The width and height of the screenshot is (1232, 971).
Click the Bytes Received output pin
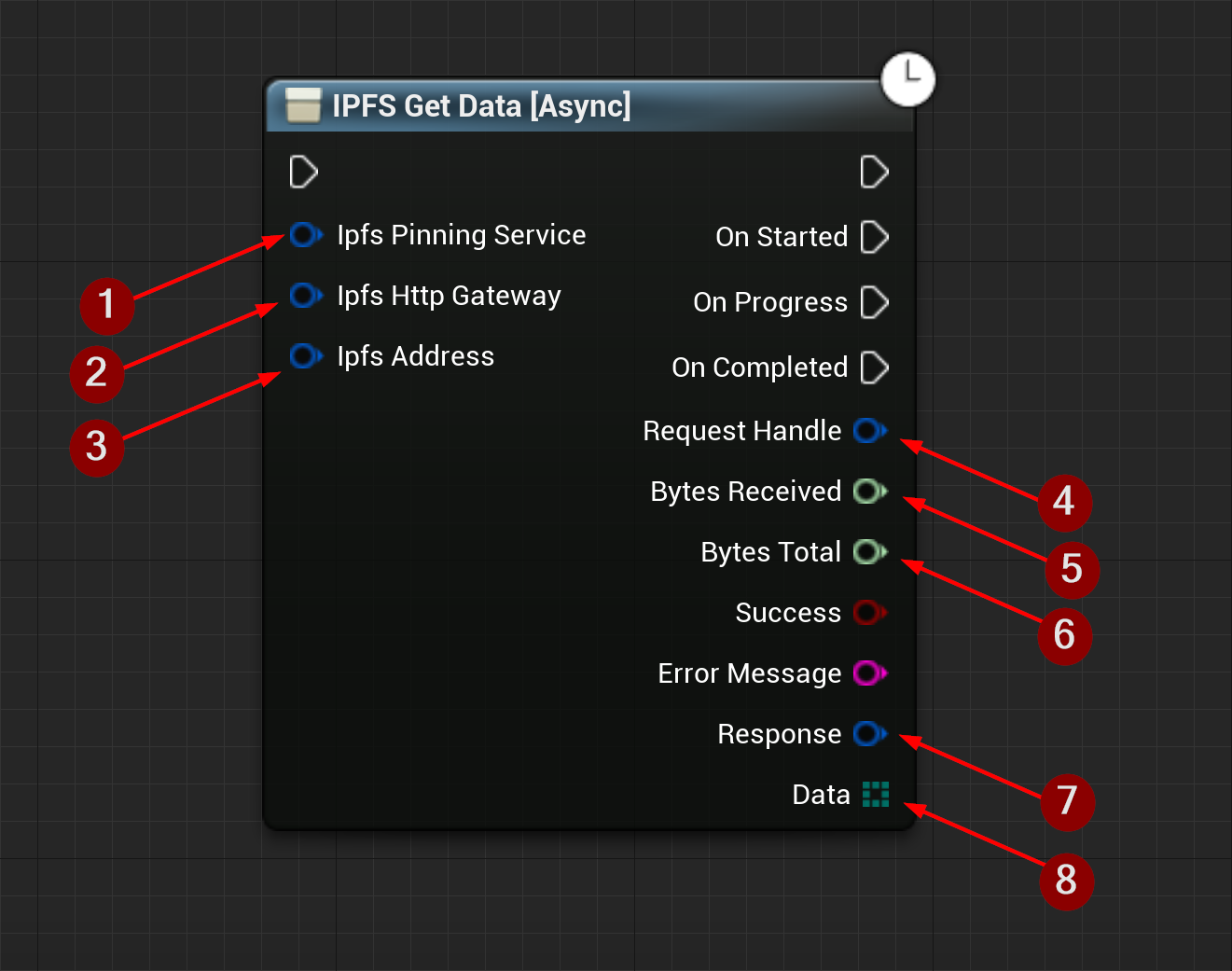pos(870,492)
